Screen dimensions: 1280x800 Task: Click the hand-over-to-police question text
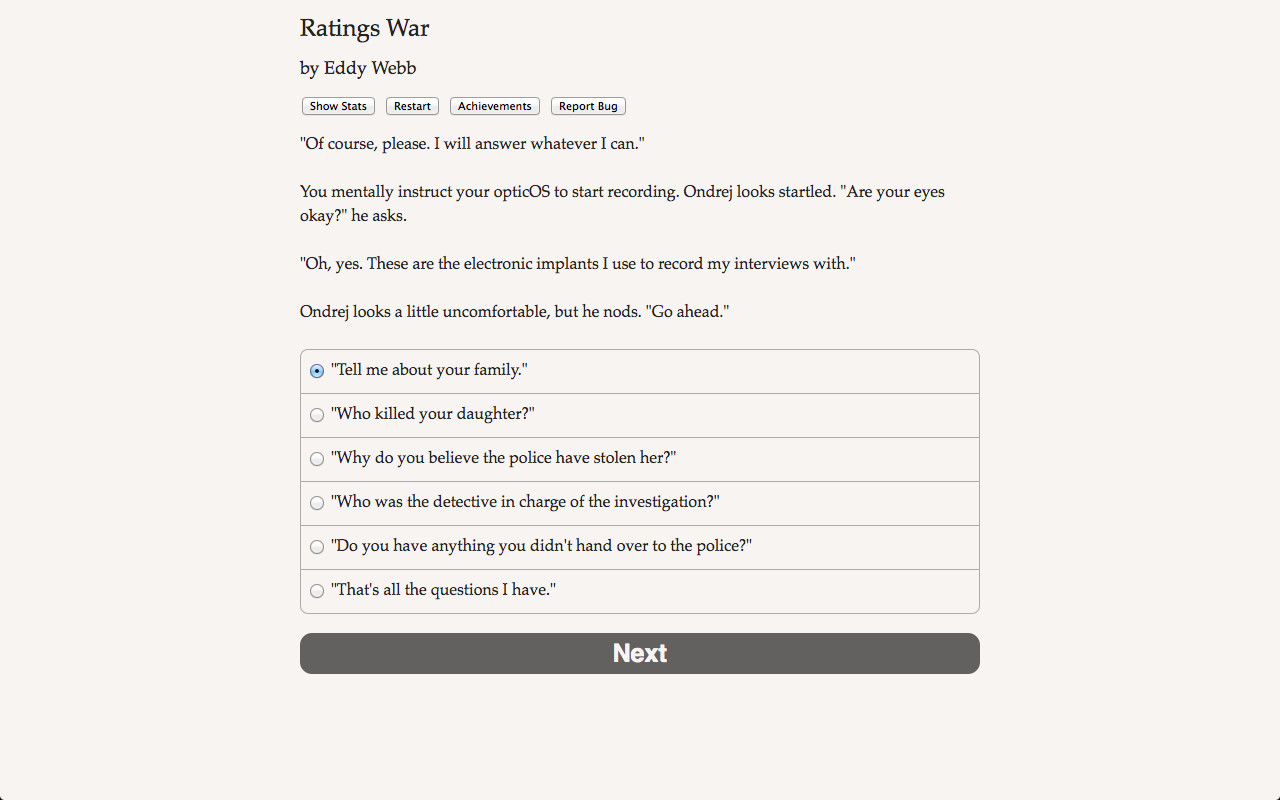(x=541, y=545)
